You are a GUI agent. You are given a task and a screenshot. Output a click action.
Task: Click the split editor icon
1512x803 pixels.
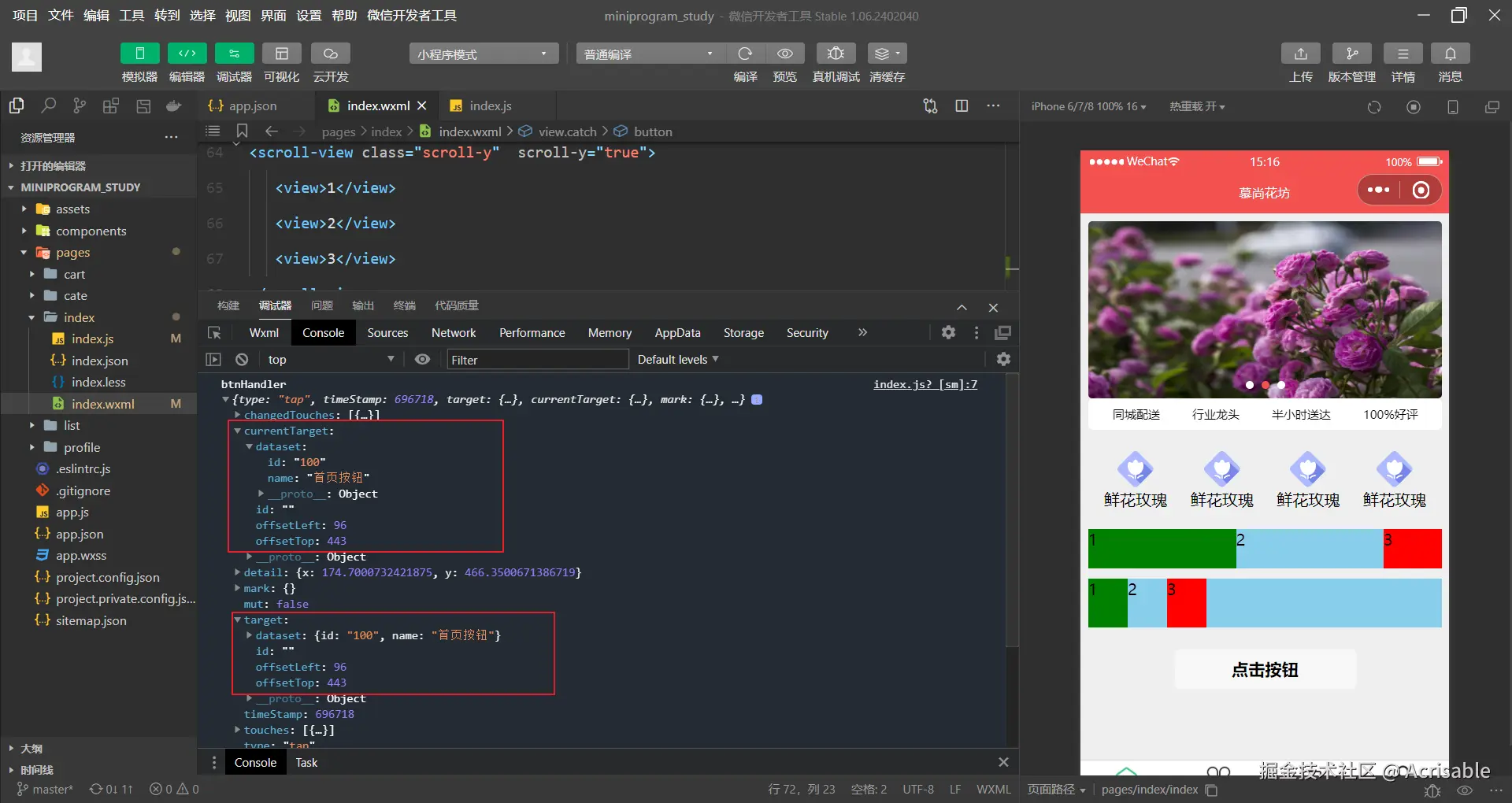[962, 106]
